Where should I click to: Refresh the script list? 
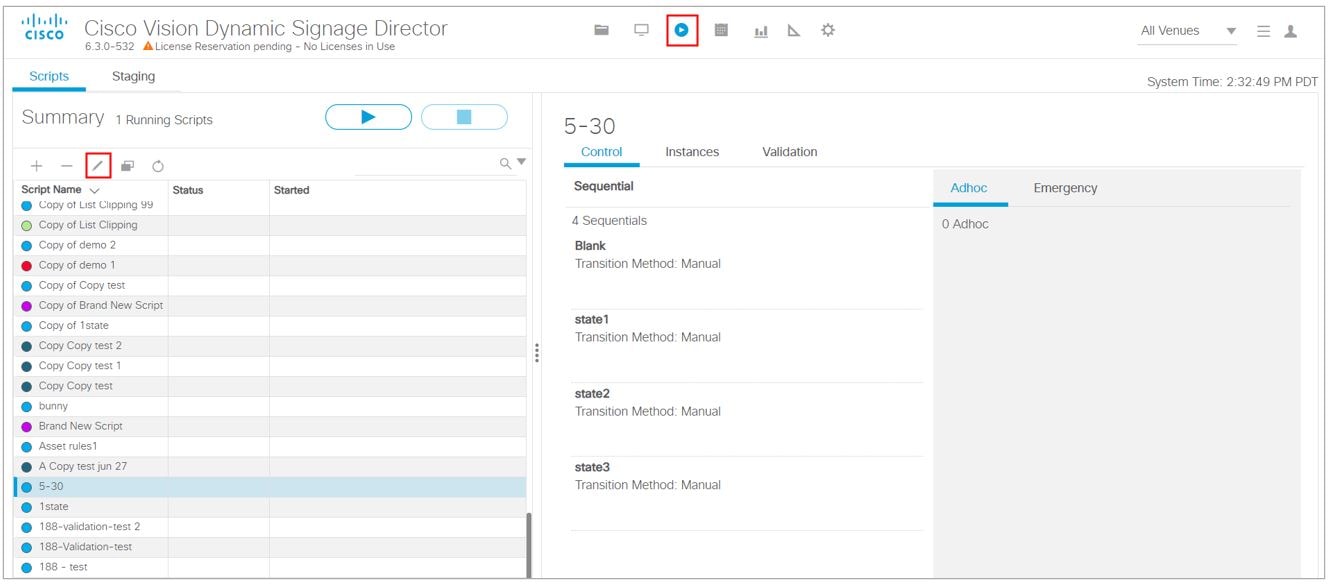point(158,165)
